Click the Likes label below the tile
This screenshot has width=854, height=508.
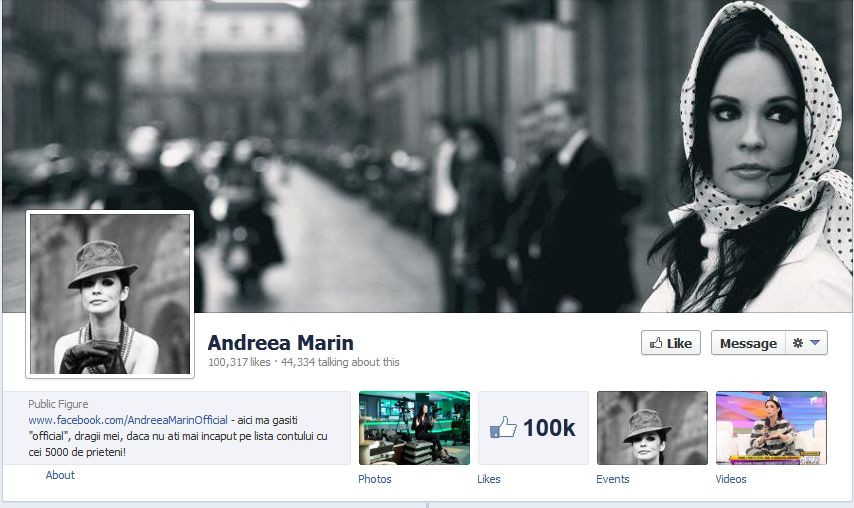(489, 479)
